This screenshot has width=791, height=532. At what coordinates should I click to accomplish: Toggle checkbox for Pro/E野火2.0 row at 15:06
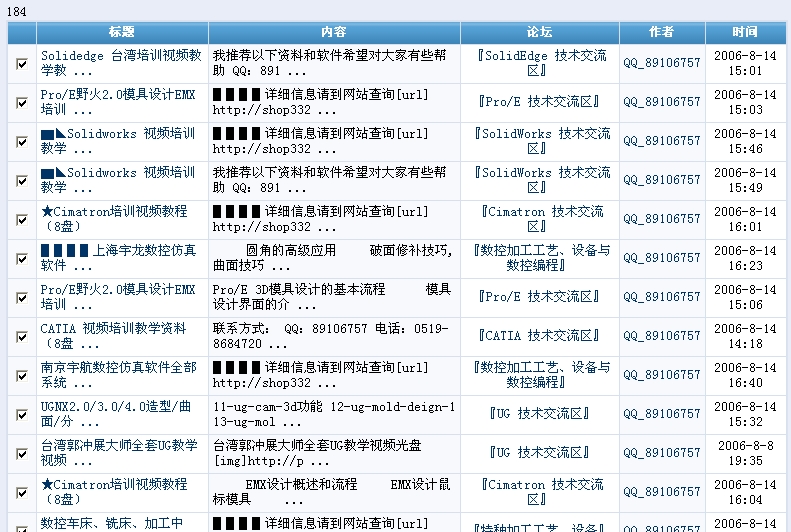tap(22, 298)
